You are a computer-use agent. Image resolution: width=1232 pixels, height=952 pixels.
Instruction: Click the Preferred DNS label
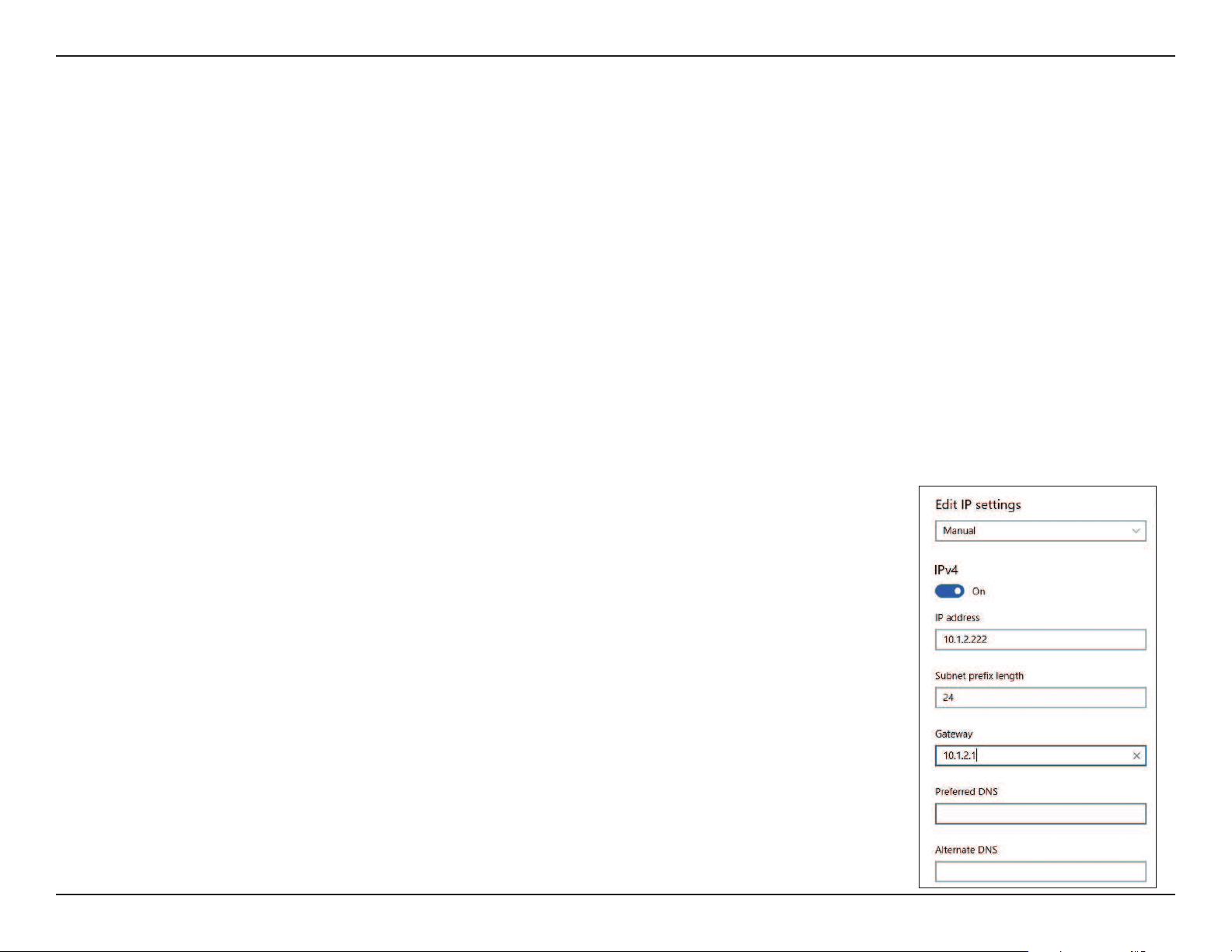(x=966, y=792)
